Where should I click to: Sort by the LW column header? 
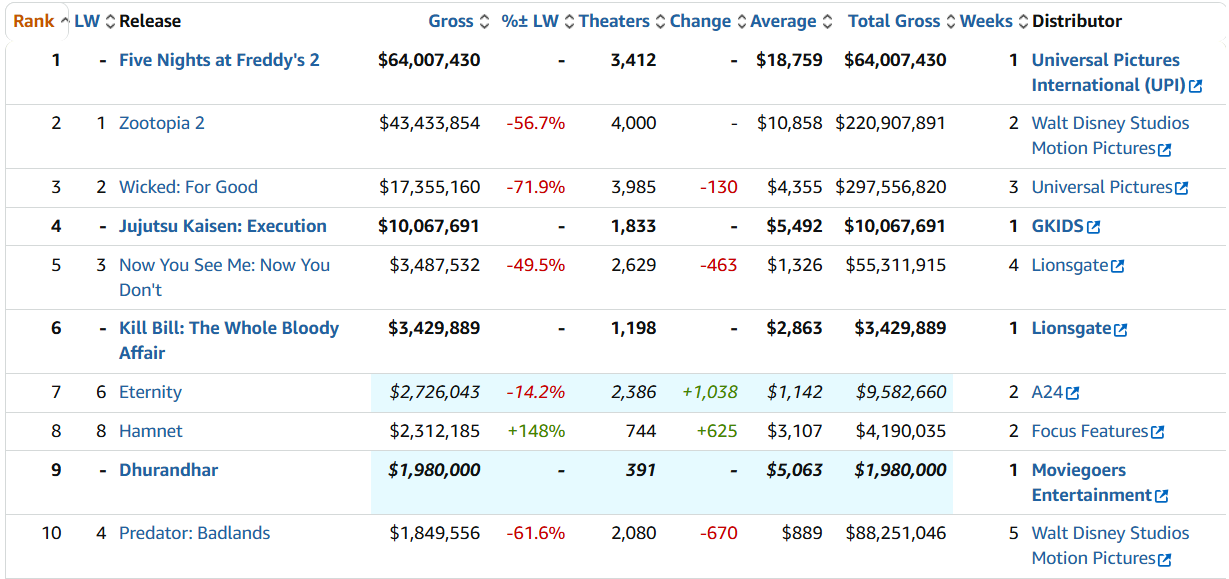[x=87, y=21]
